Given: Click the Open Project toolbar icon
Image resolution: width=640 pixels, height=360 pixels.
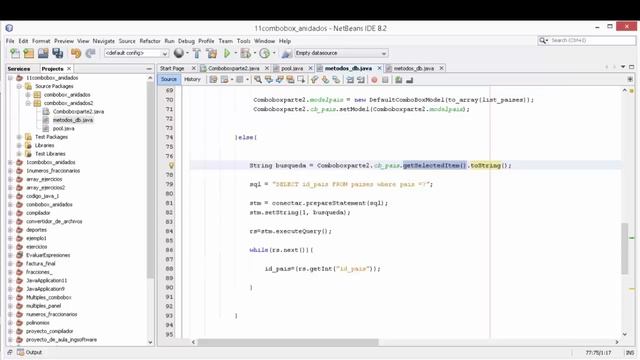Looking at the screenshot, I should (x=43, y=53).
